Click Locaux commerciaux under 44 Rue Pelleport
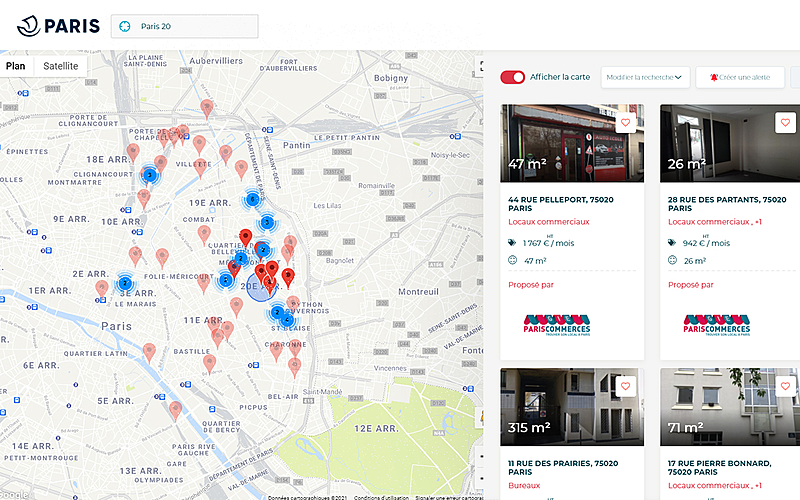 click(548, 222)
